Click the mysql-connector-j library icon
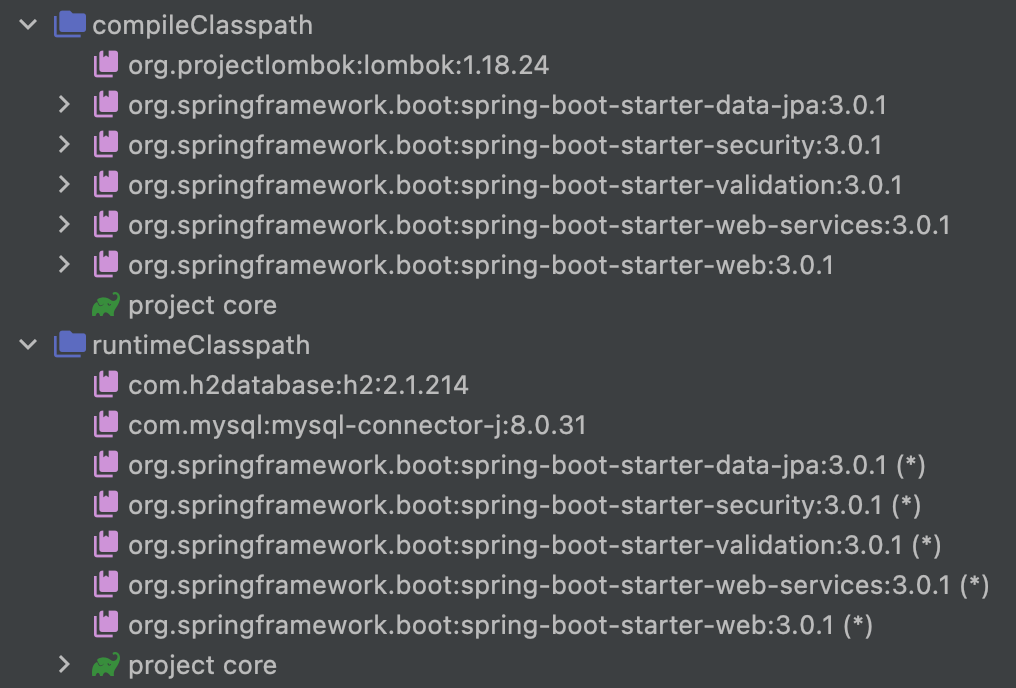1016x688 pixels. [x=106, y=425]
